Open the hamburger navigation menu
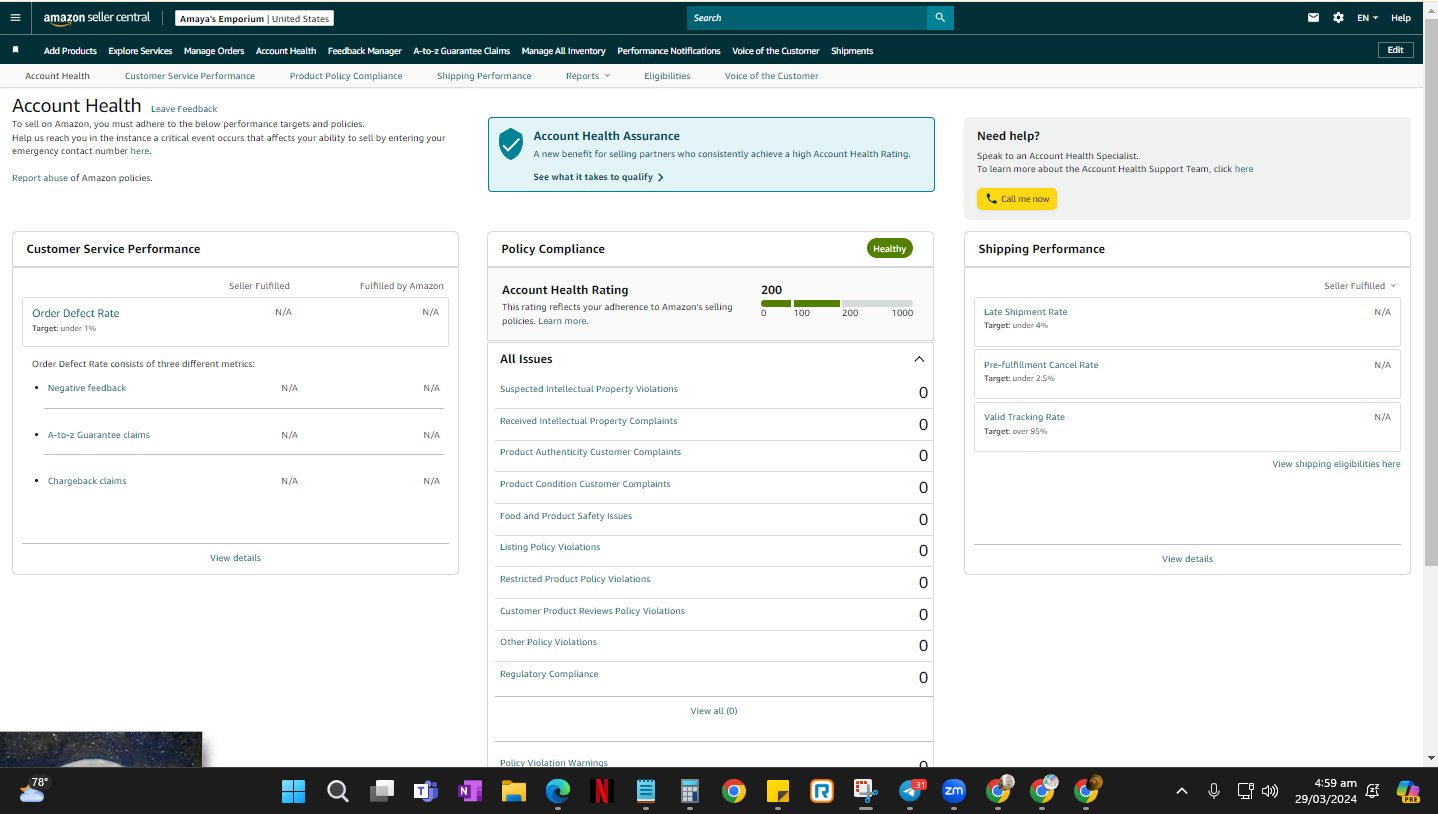The height and width of the screenshot is (814, 1438). pyautogui.click(x=15, y=18)
